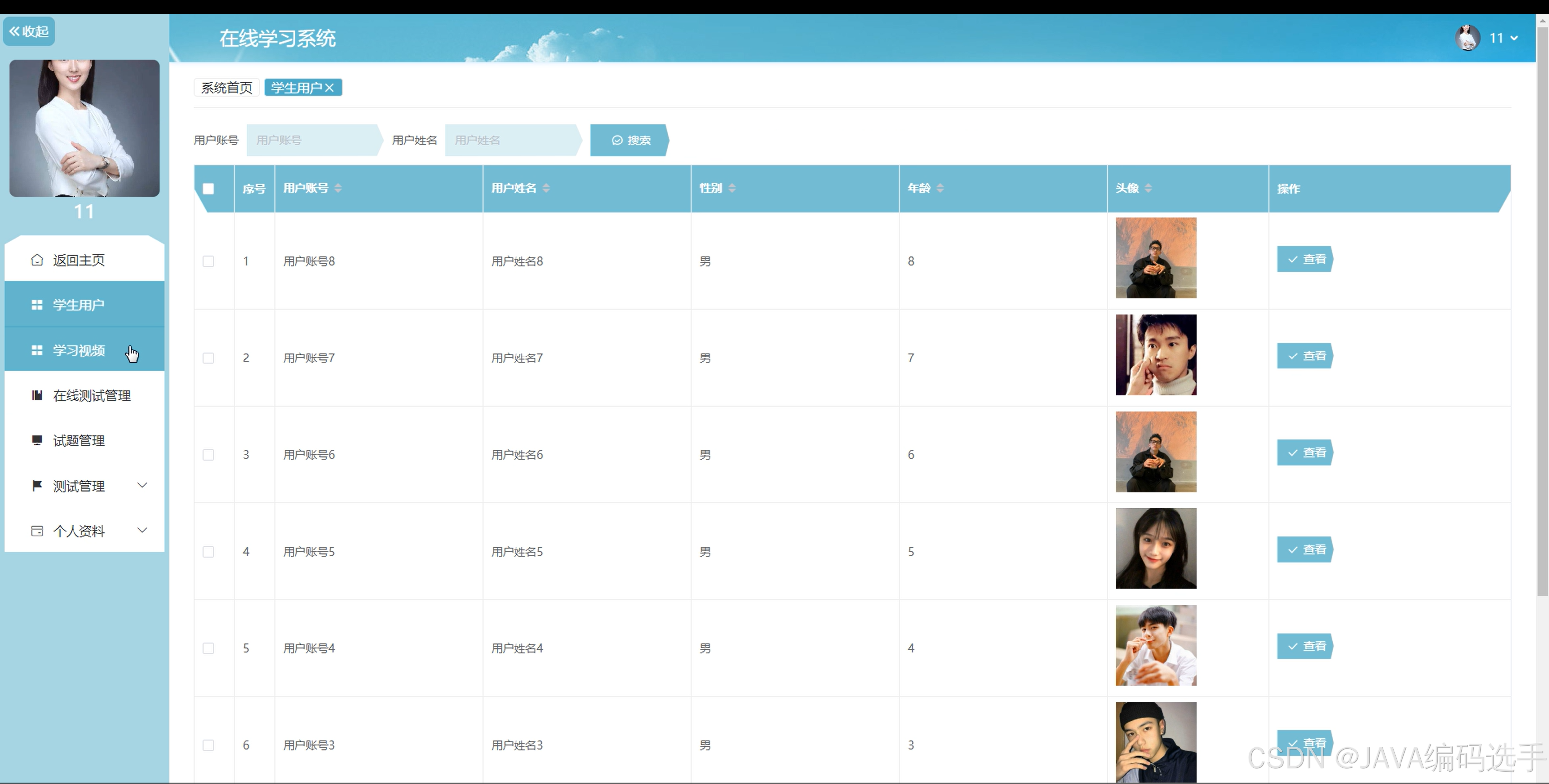The height and width of the screenshot is (784, 1549).
Task: Sort the table by the 用户账号 column arrows
Action: (x=338, y=188)
